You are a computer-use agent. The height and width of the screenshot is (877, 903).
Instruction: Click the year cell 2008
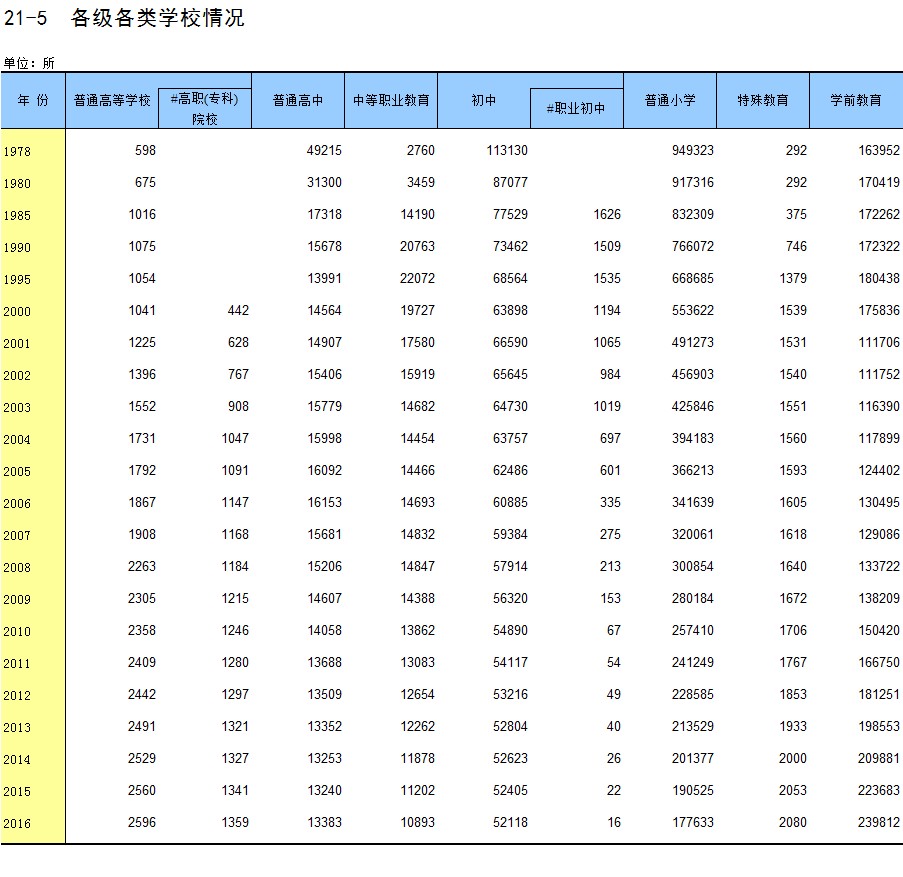click(x=17, y=567)
